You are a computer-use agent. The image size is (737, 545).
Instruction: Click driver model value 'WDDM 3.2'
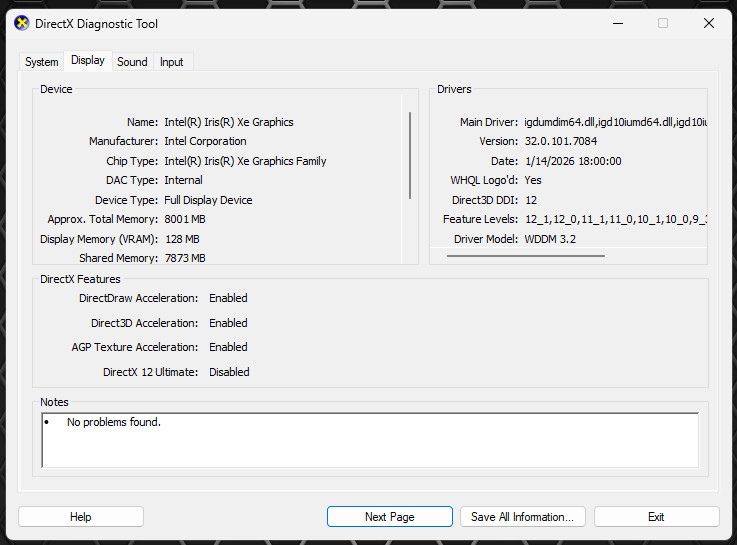[550, 239]
